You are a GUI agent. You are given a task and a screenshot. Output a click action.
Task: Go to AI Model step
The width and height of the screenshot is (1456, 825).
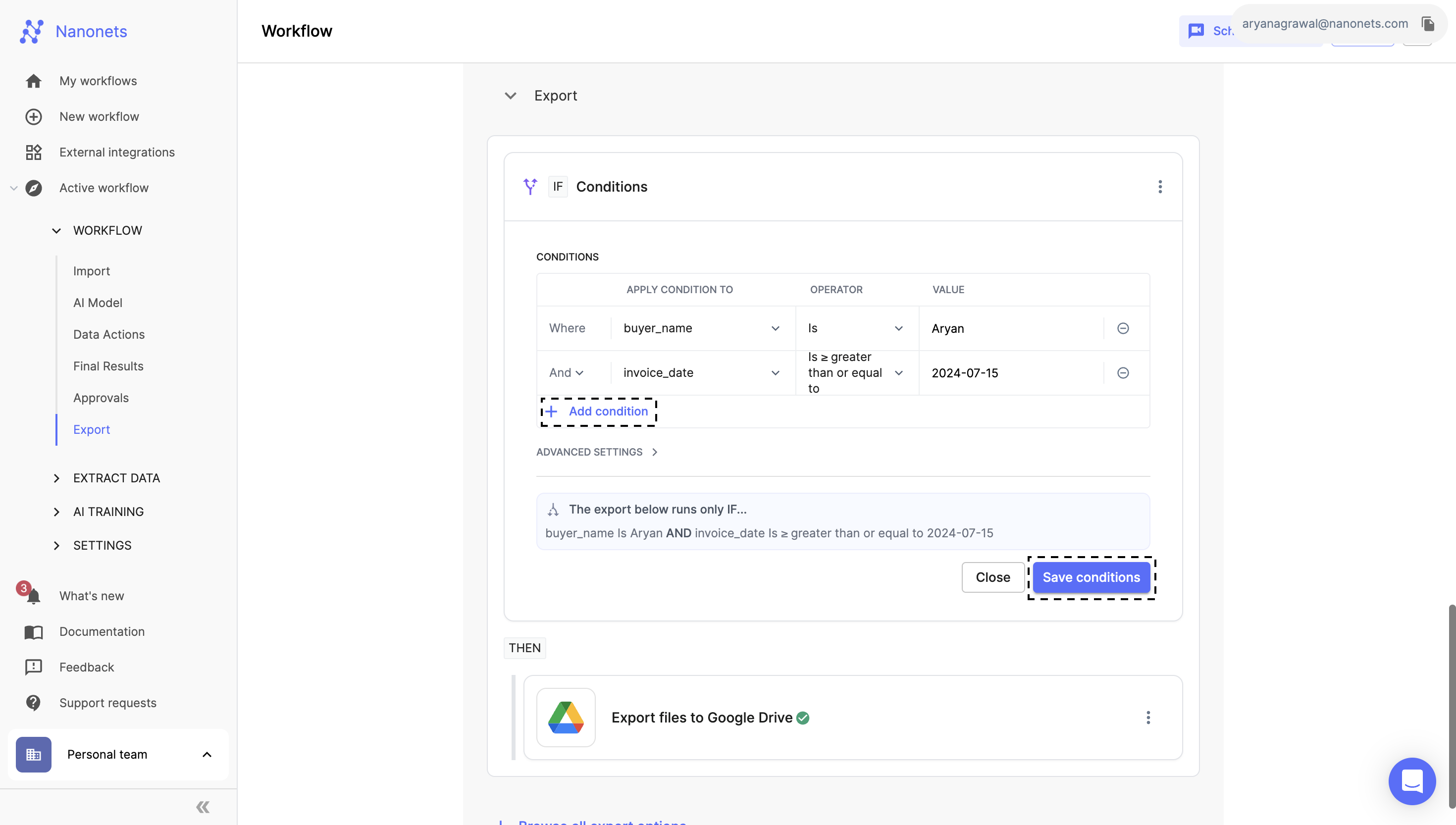98,303
